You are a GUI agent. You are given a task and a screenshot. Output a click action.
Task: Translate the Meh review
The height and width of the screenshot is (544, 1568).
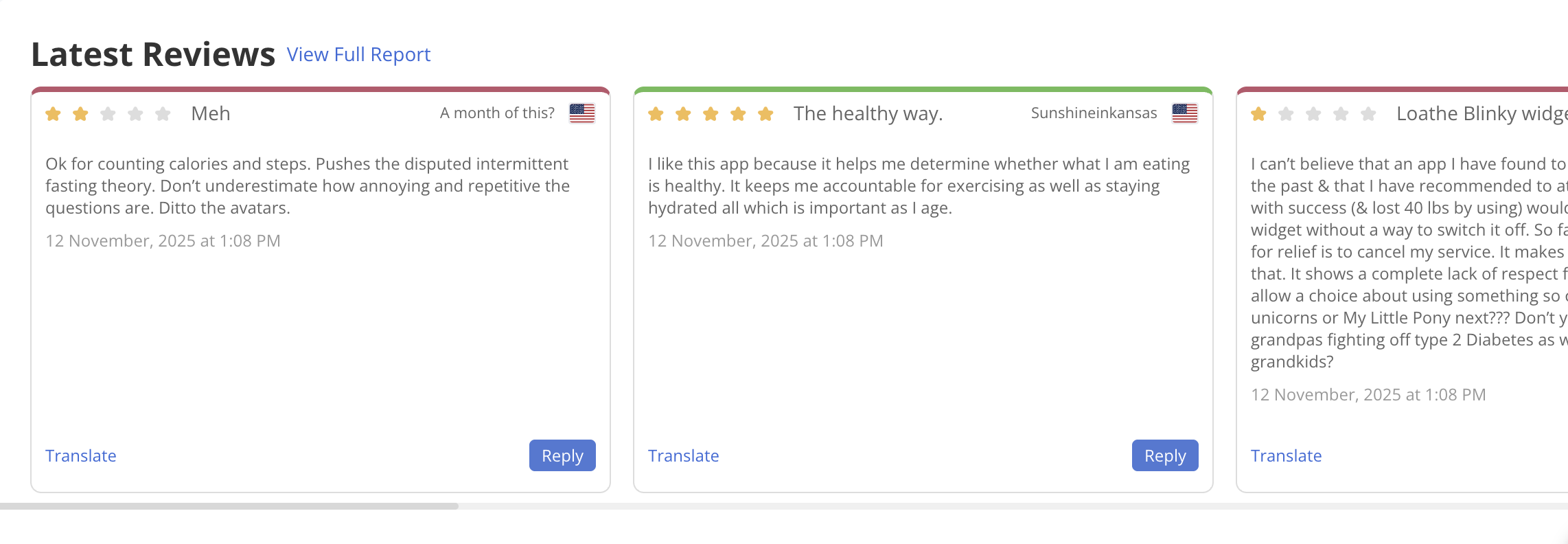81,456
